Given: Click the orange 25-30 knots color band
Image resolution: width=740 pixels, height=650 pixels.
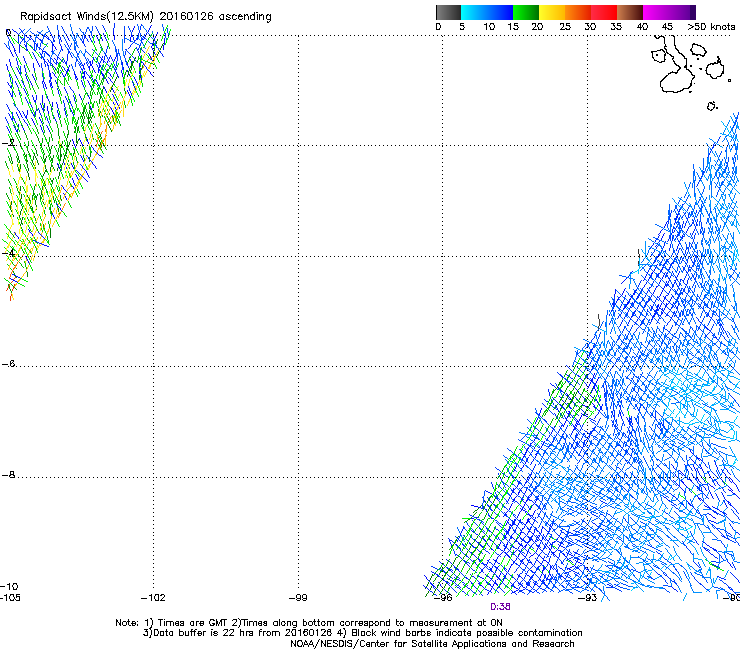Looking at the screenshot, I should click(x=578, y=12).
